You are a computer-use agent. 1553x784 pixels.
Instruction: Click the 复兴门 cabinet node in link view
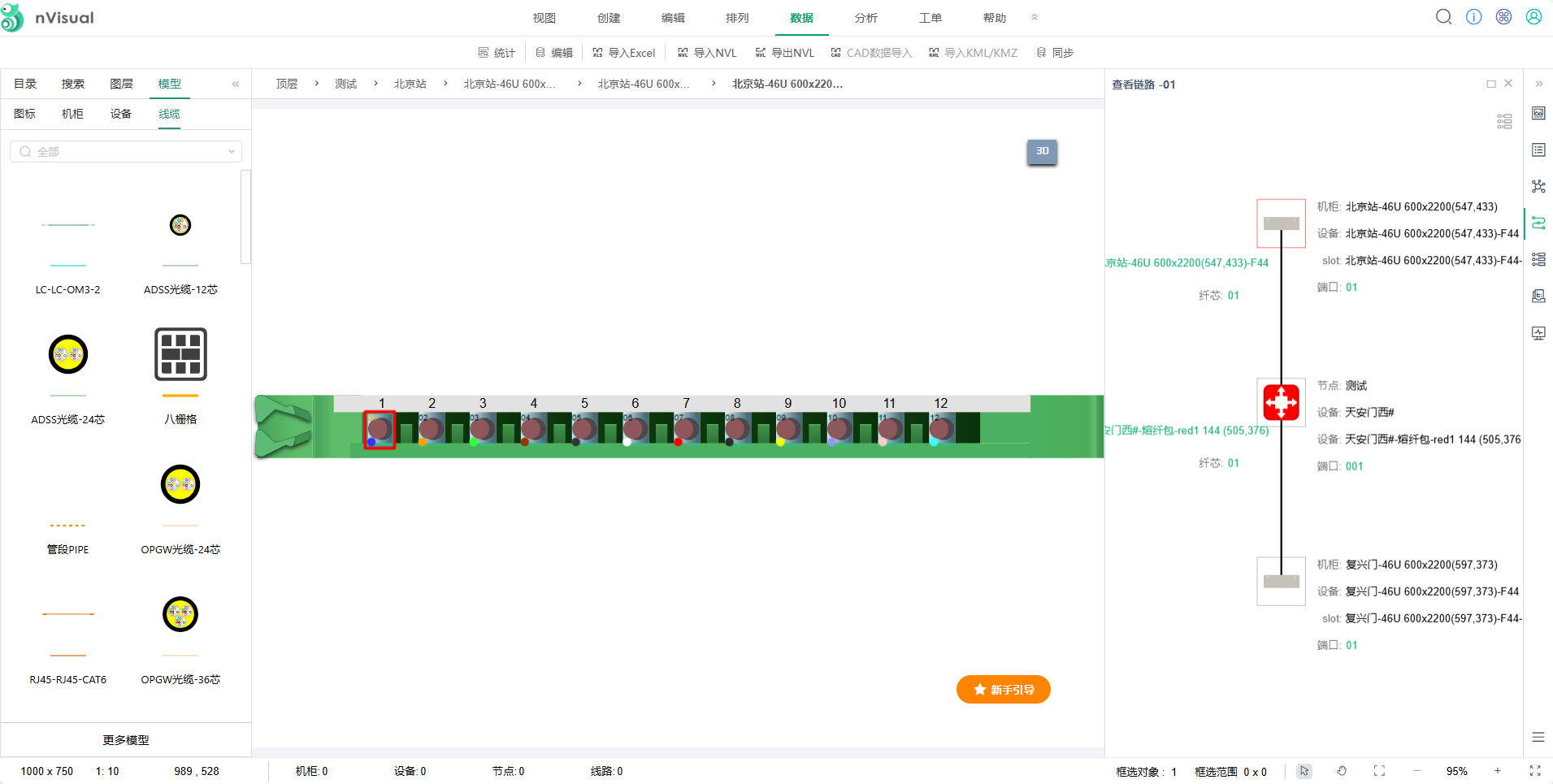[1282, 581]
